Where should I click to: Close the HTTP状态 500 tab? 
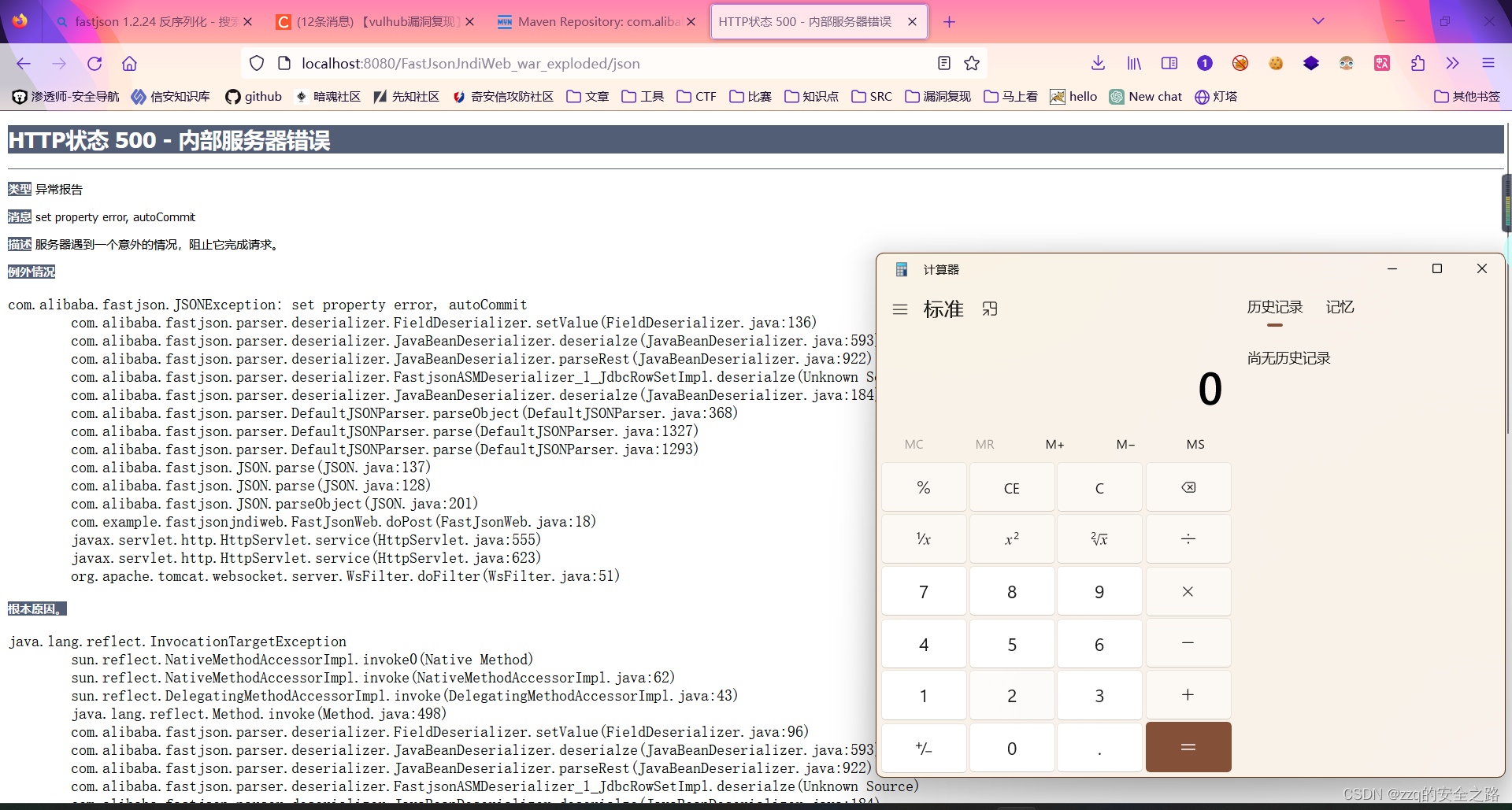912,22
